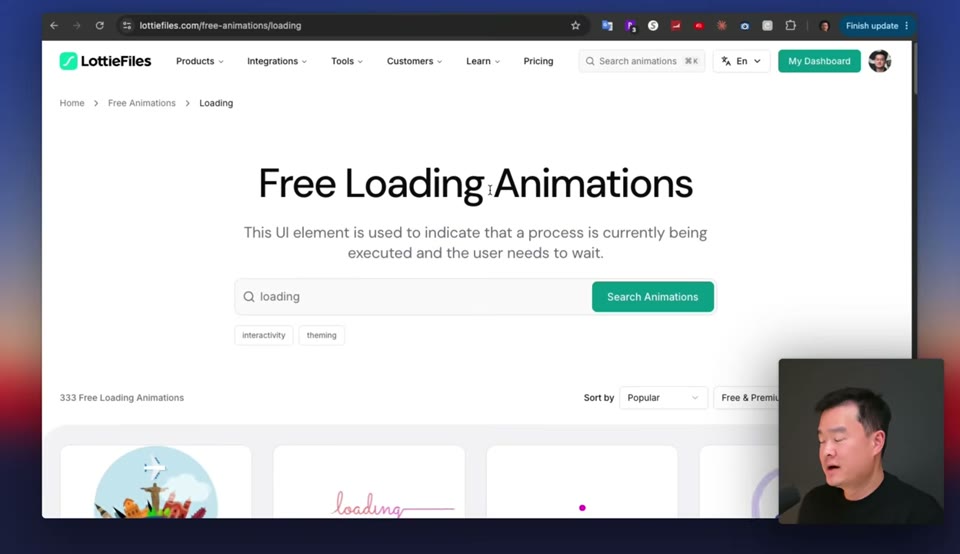Select the interactivity tag
960x554 pixels.
[263, 335]
